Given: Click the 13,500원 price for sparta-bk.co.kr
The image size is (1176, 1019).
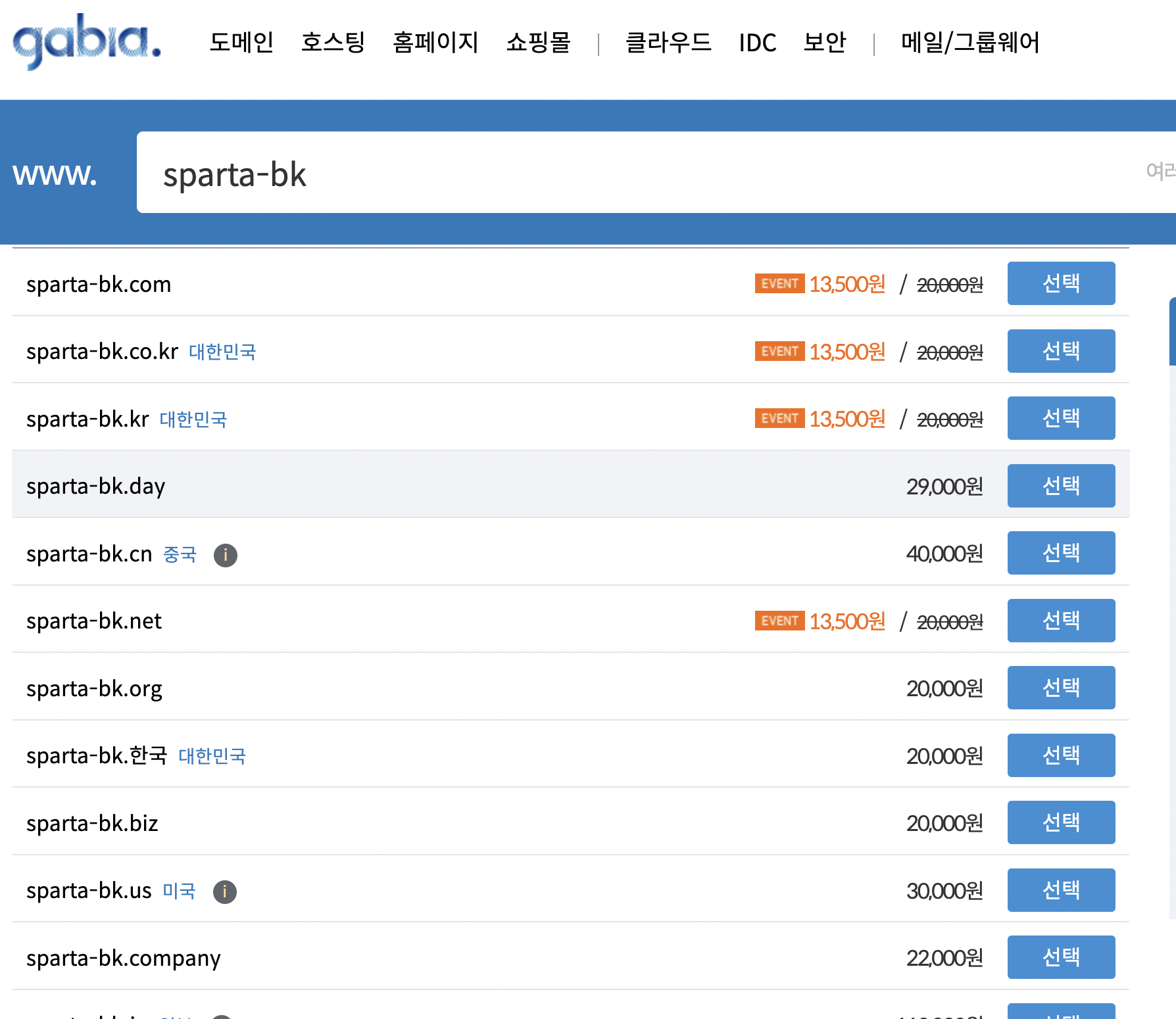Looking at the screenshot, I should 847,352.
